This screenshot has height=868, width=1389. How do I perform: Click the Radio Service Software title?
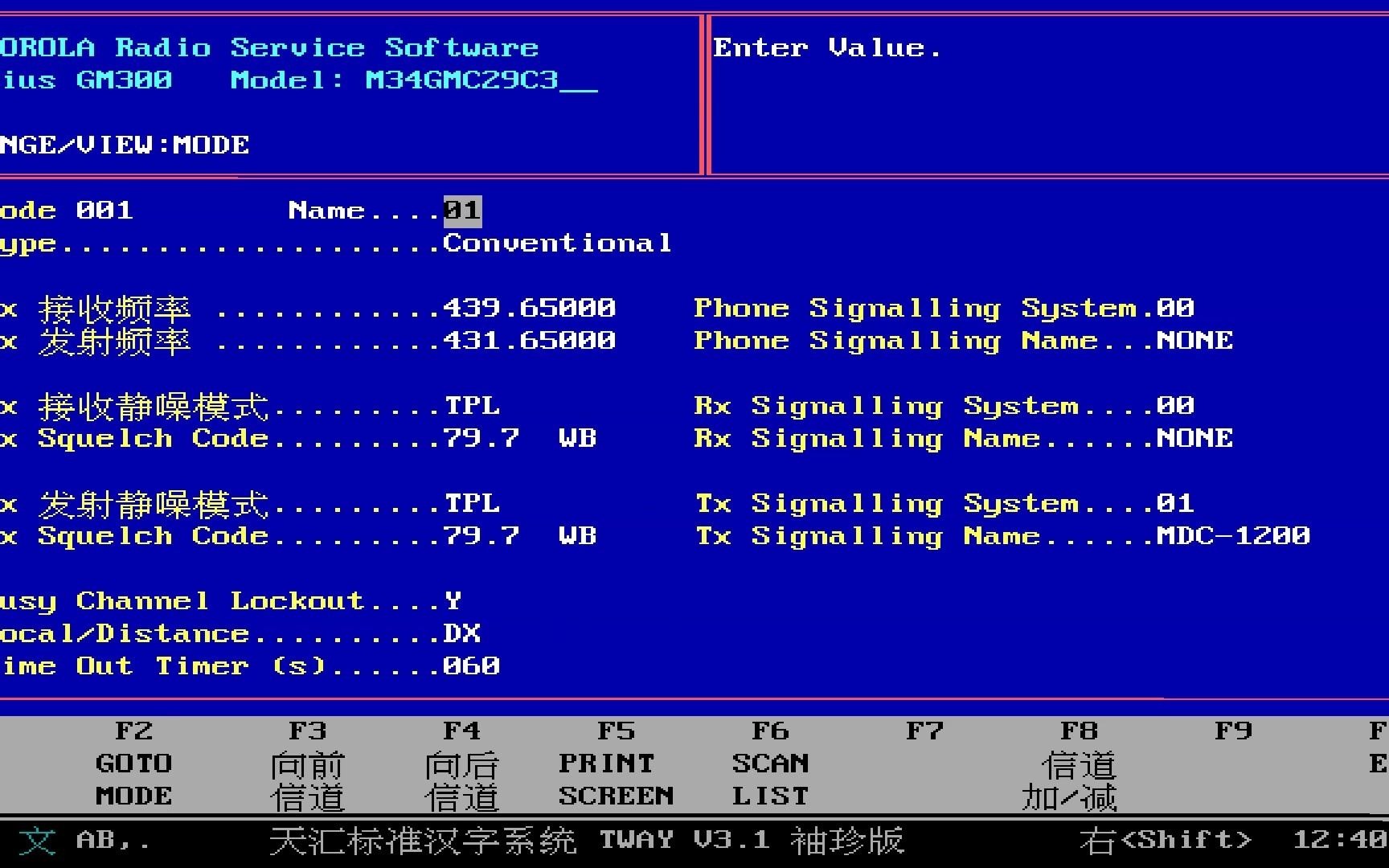pyautogui.click(x=326, y=48)
